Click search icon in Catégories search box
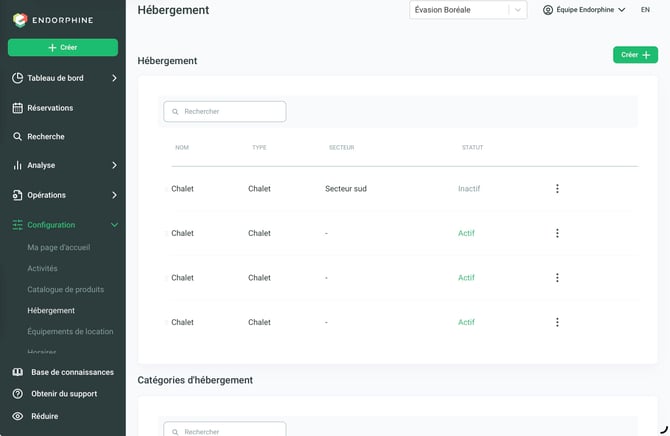670x436 pixels. pyautogui.click(x=175, y=432)
